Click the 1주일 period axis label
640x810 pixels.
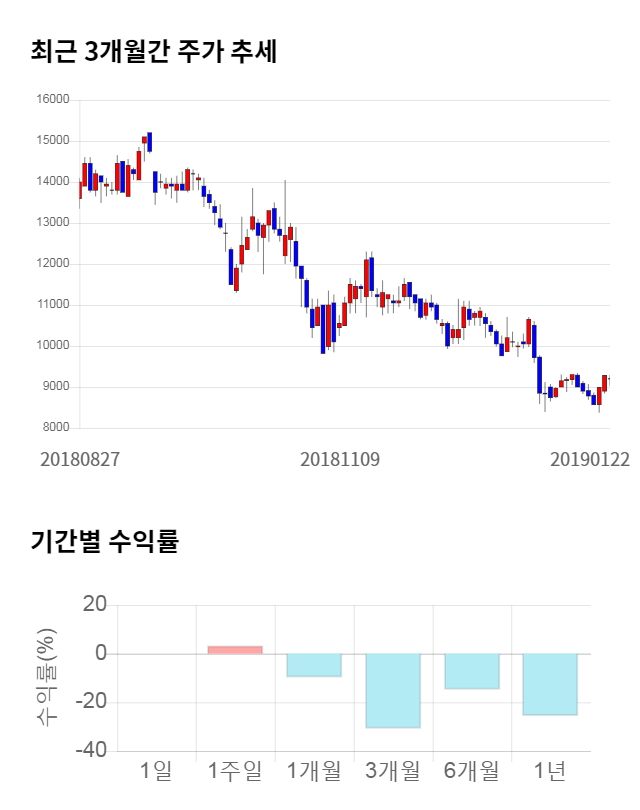(x=235, y=770)
